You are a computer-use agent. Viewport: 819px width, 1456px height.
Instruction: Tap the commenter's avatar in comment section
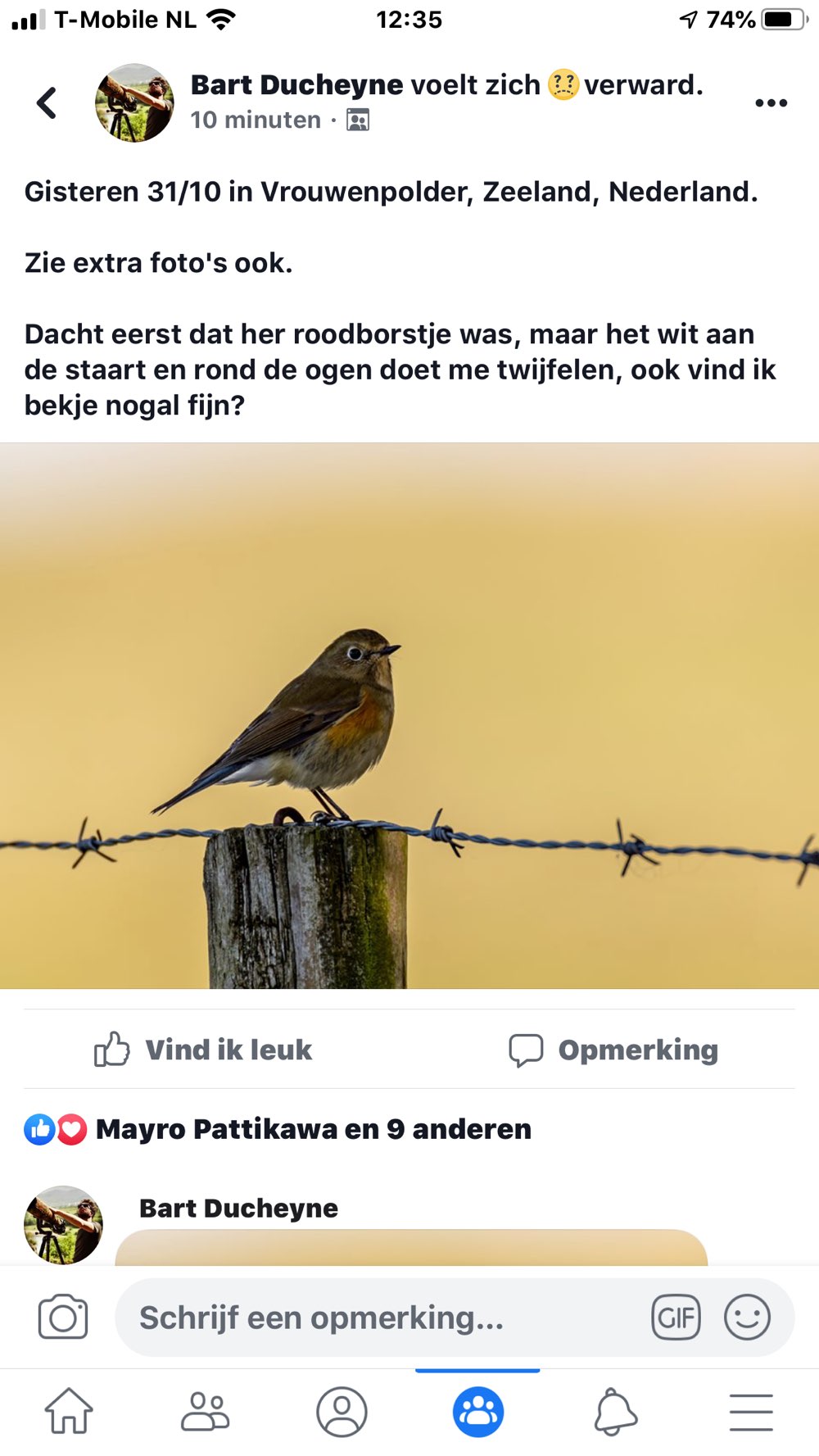64,1225
